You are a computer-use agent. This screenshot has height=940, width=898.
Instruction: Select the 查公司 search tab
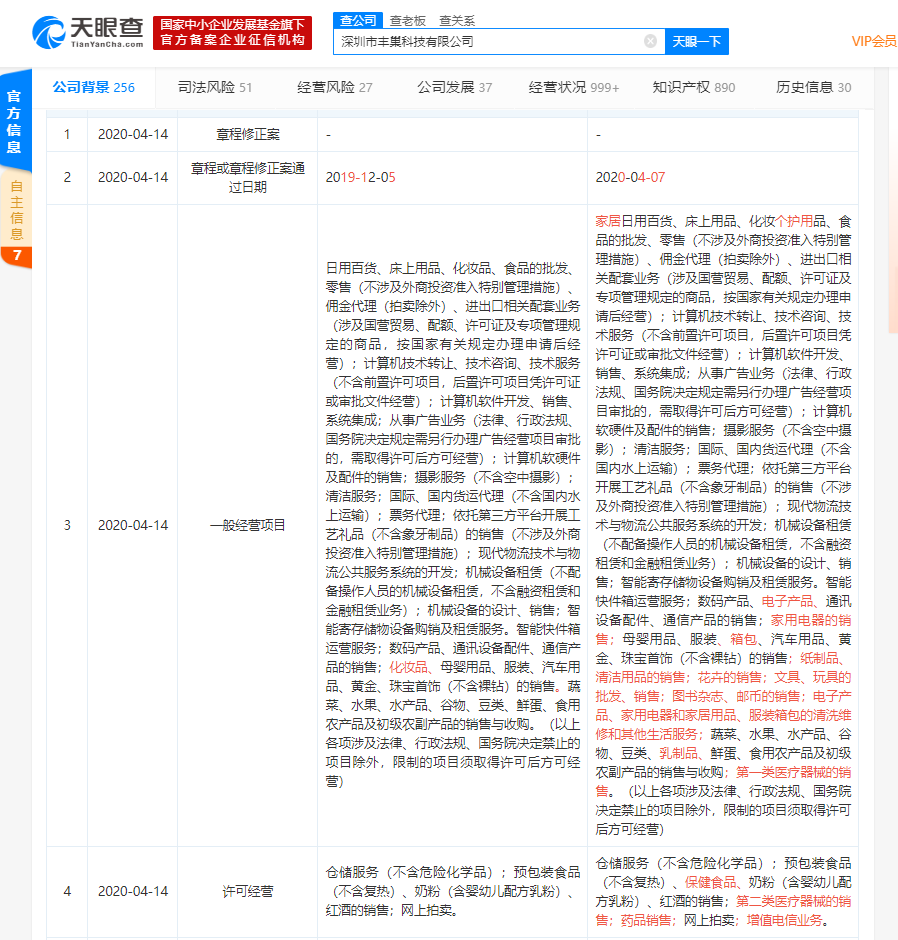click(x=358, y=20)
